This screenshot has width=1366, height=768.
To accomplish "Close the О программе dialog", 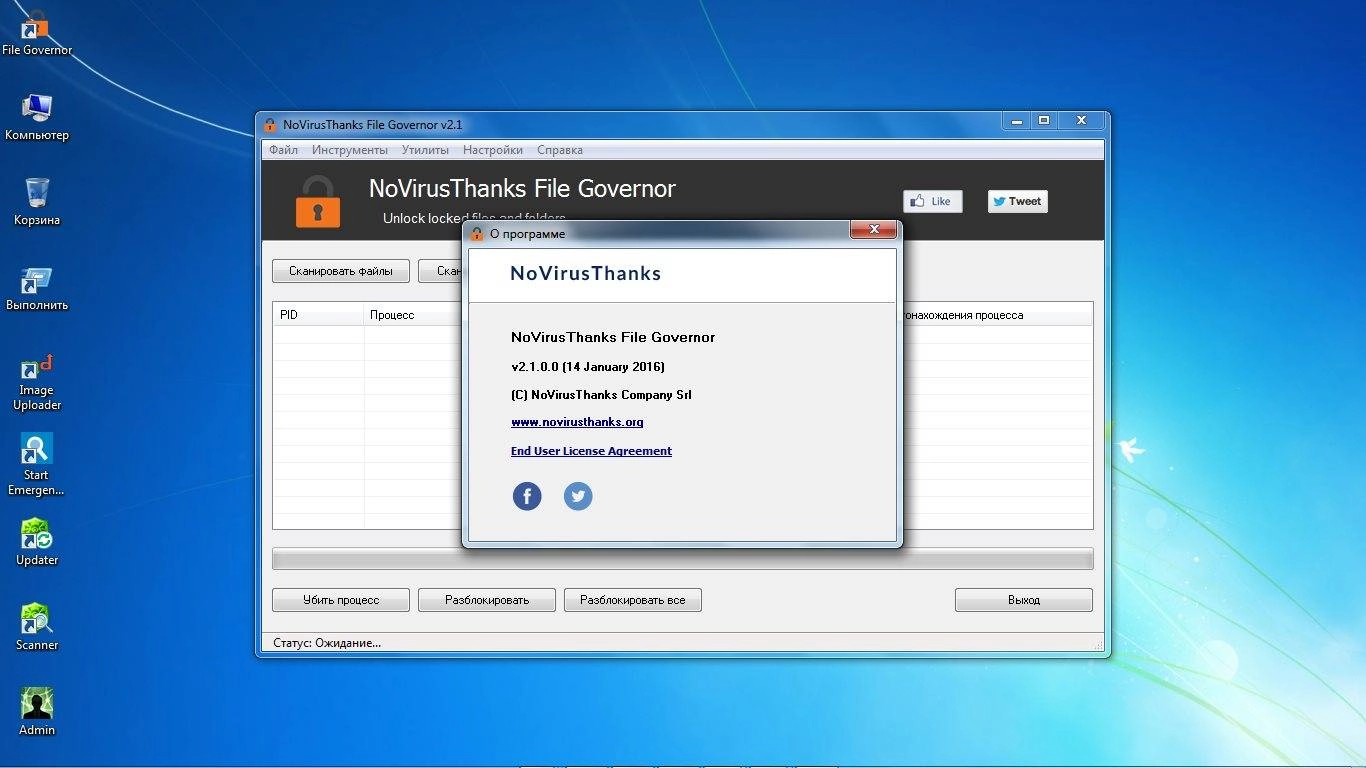I will pos(874,230).
